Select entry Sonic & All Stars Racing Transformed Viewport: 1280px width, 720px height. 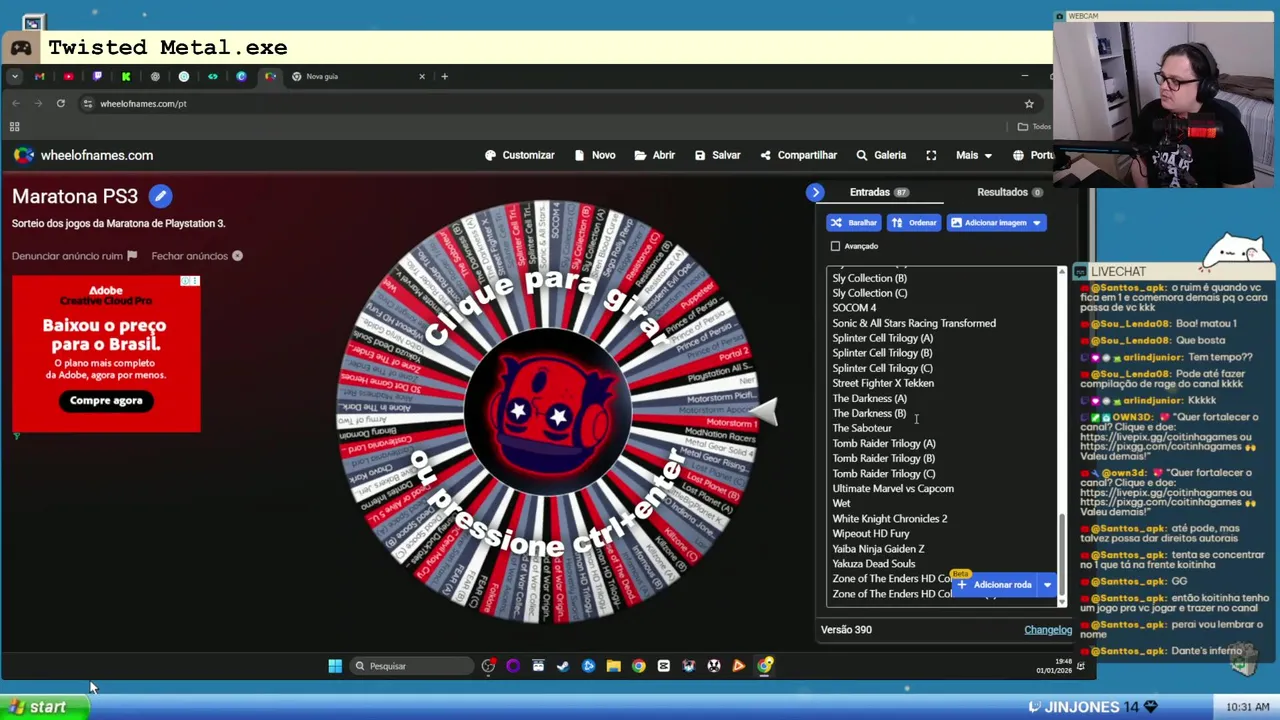coord(914,323)
